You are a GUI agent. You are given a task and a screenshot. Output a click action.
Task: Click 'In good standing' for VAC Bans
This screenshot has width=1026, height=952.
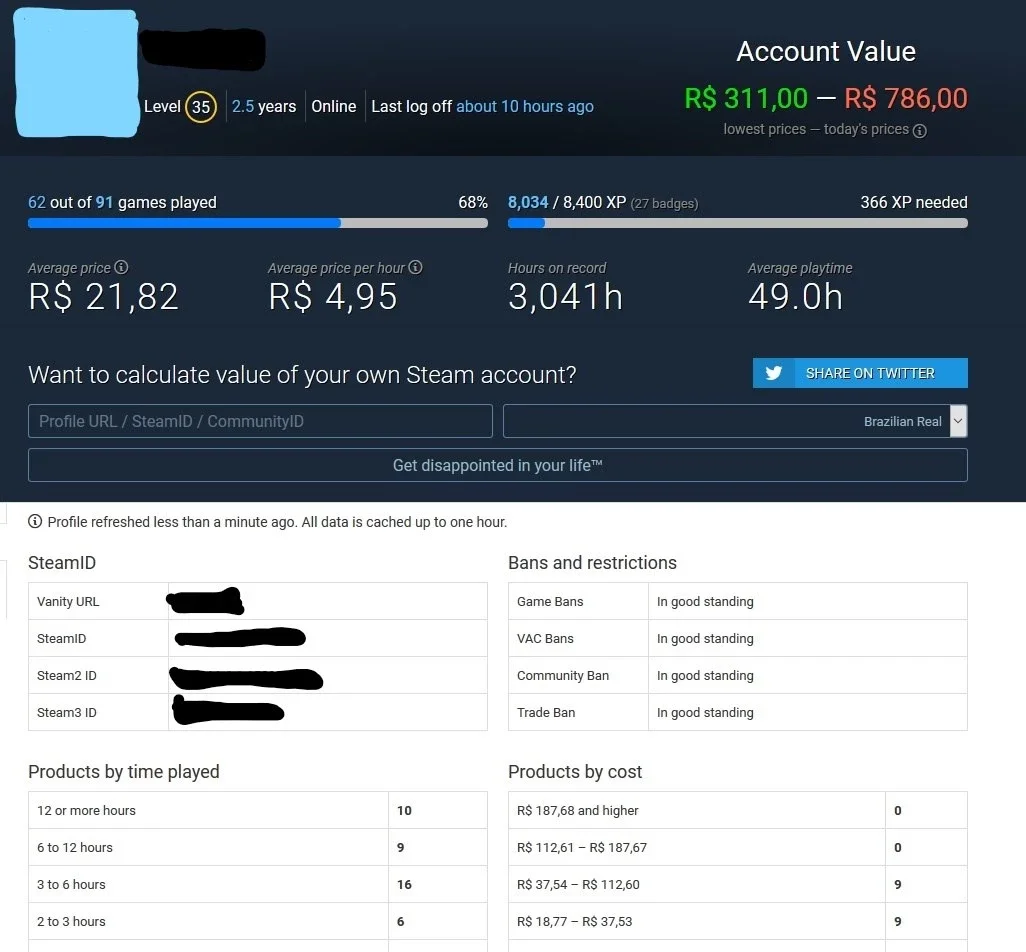click(705, 639)
